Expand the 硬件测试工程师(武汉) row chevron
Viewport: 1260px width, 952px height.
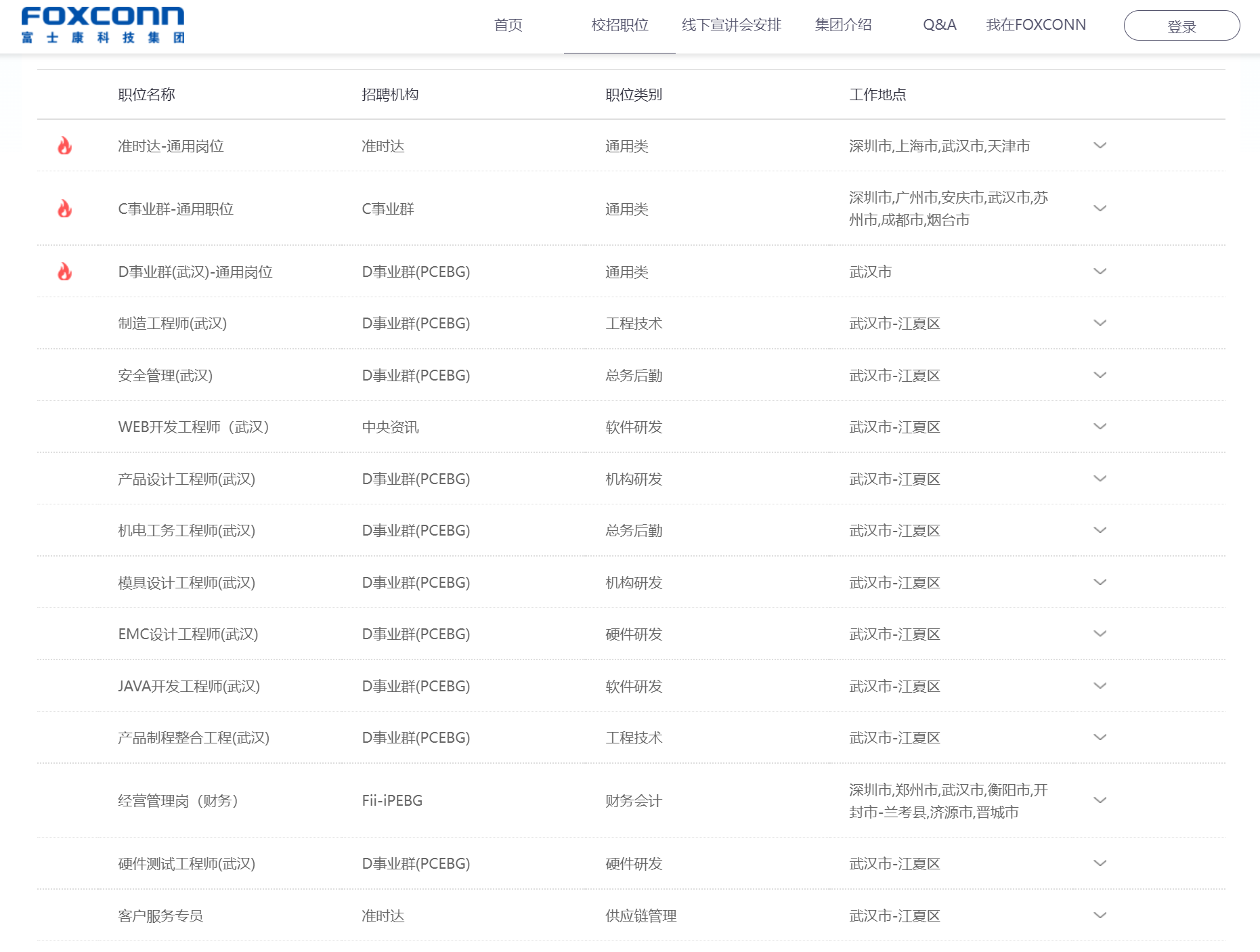pyautogui.click(x=1100, y=863)
